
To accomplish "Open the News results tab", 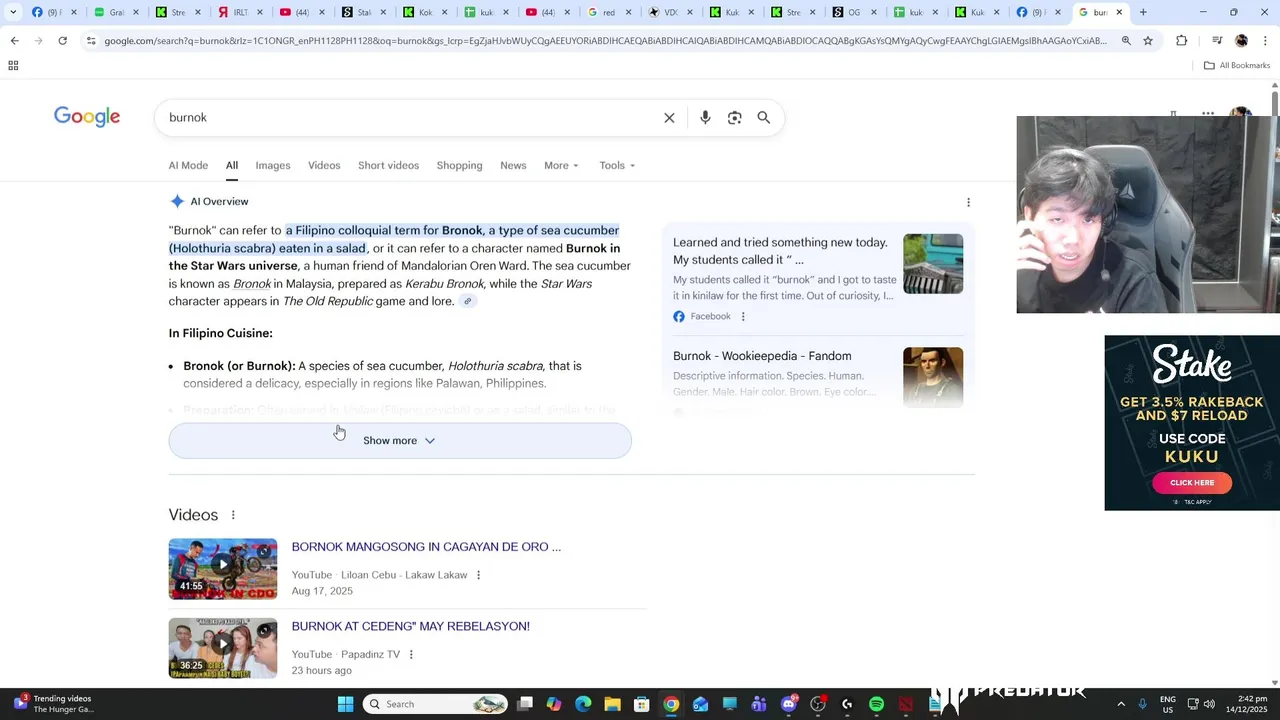I will click(x=513, y=165).
